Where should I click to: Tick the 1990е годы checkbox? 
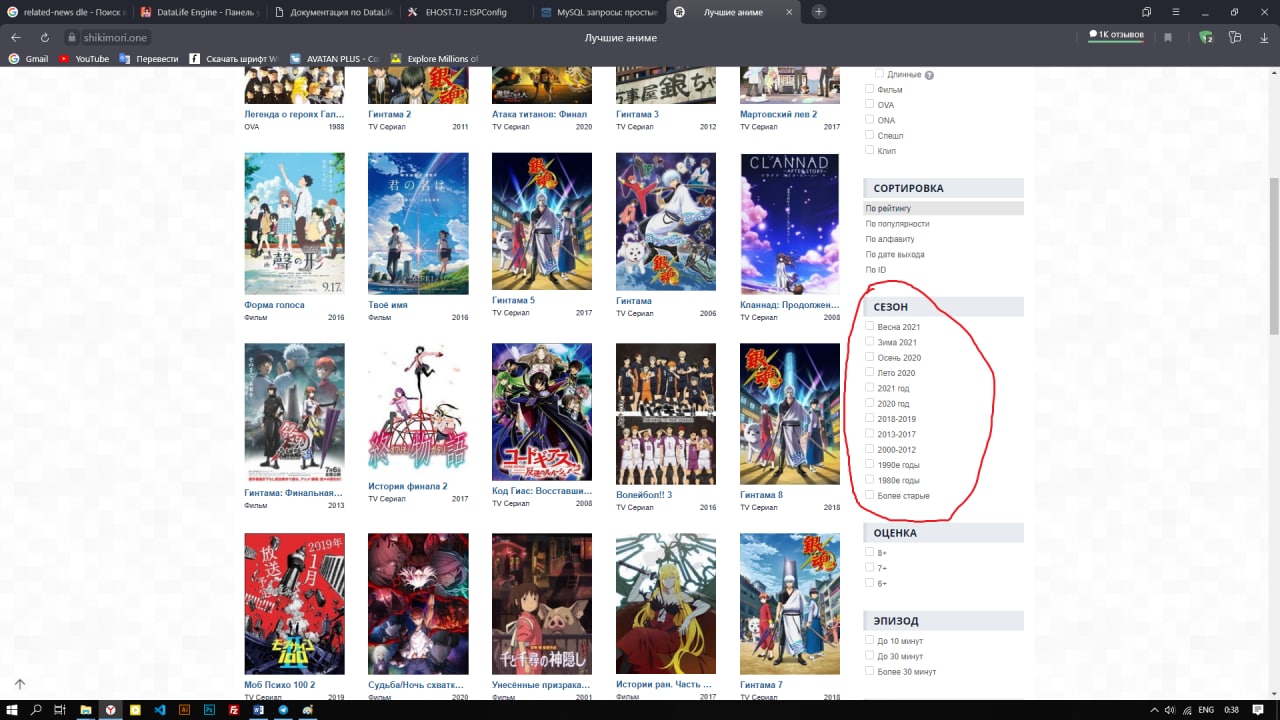coord(870,464)
